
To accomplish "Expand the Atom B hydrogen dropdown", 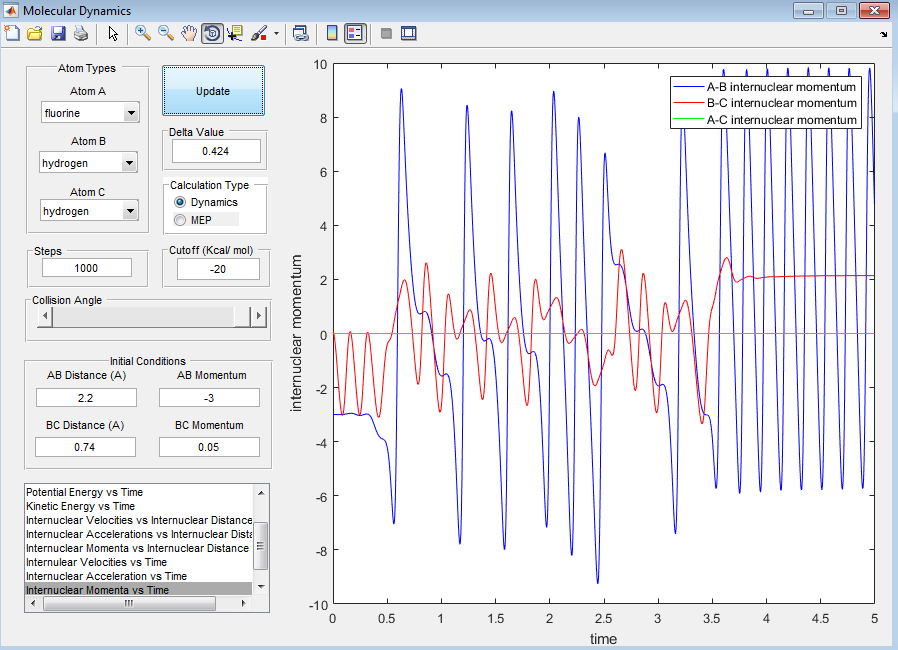I will coord(89,163).
